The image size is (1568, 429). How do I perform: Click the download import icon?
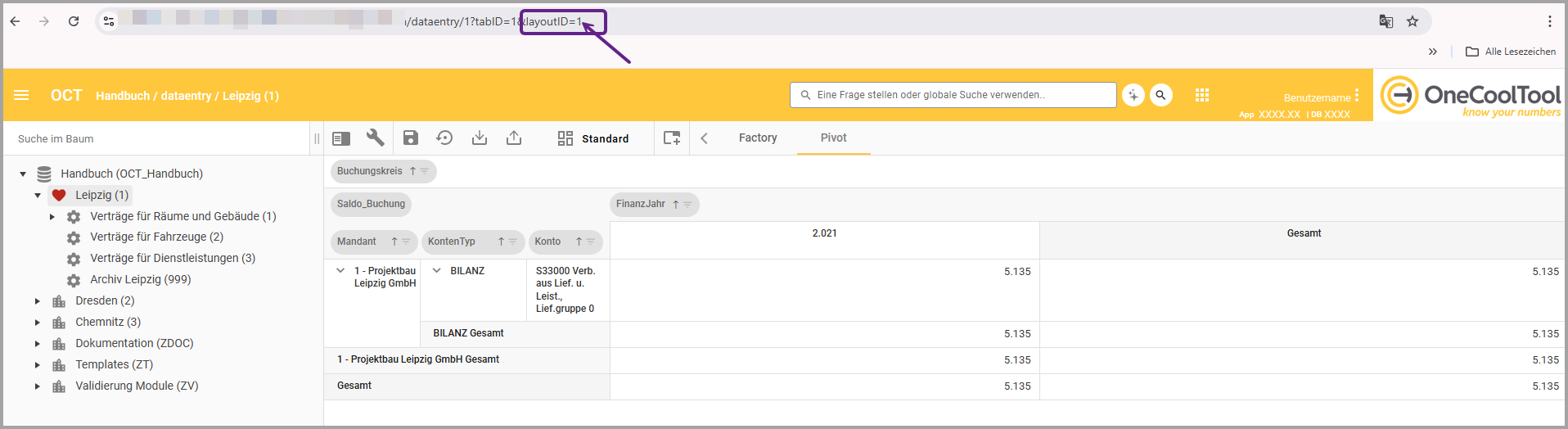pyautogui.click(x=480, y=138)
